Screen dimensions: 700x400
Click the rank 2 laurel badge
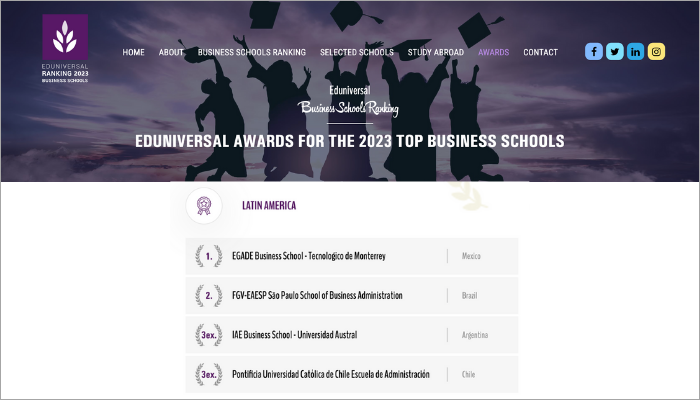[x=208, y=296]
